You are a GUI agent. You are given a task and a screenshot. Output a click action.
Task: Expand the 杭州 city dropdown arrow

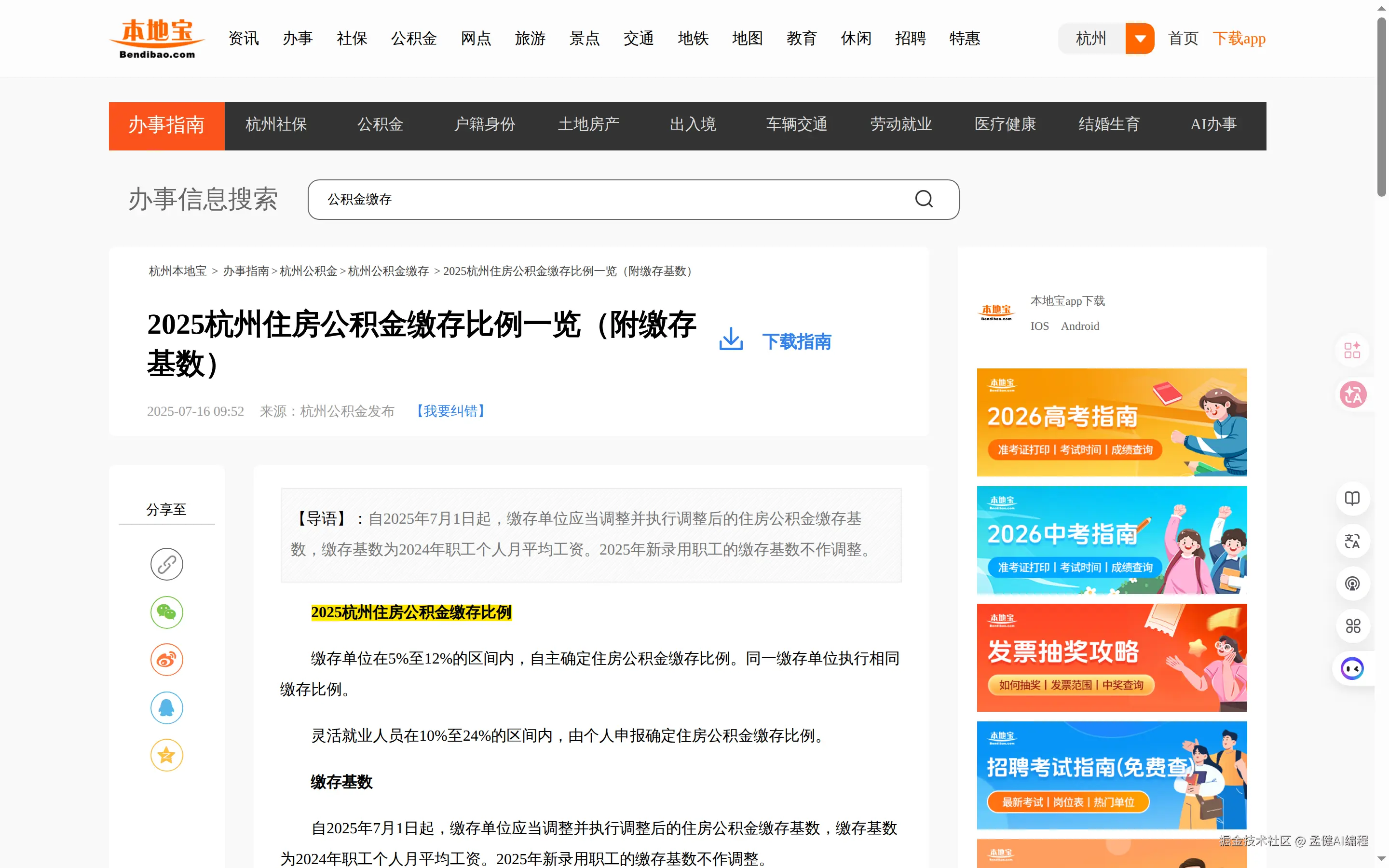coord(1140,39)
